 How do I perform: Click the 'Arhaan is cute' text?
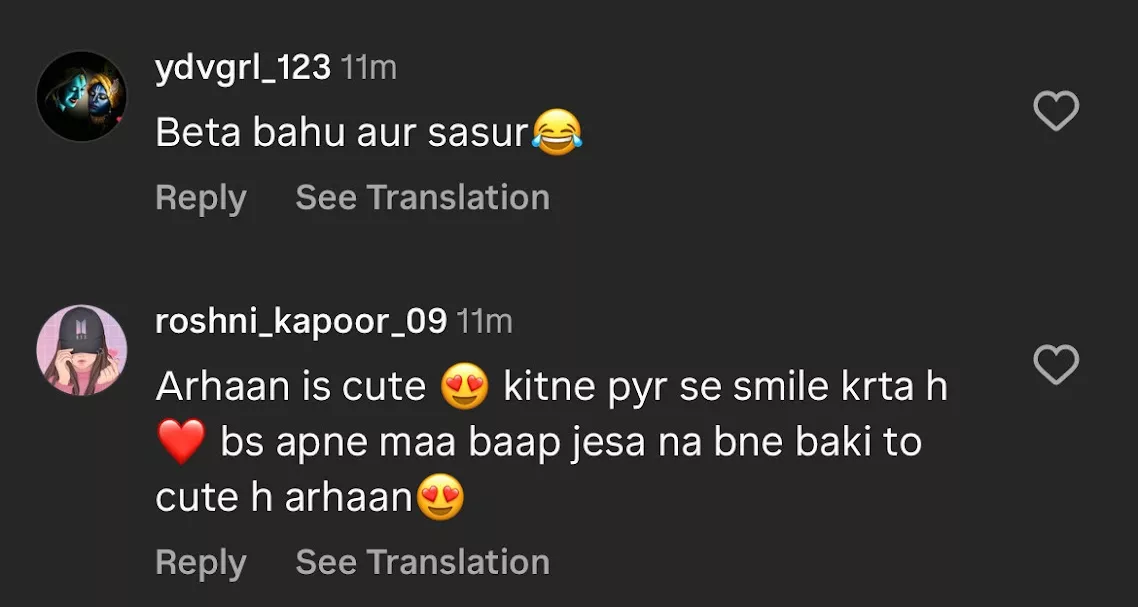coord(291,387)
